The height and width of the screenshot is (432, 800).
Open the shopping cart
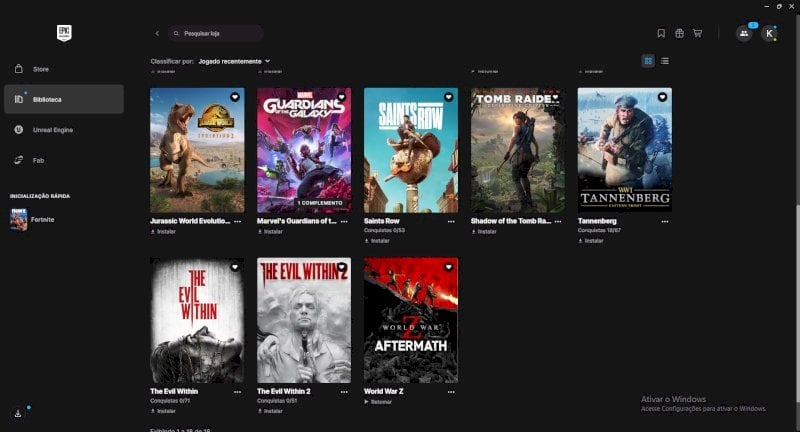pyautogui.click(x=697, y=34)
